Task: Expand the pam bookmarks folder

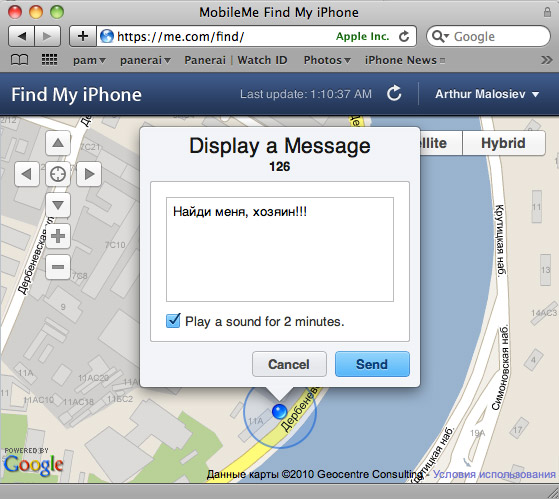Action: point(89,61)
